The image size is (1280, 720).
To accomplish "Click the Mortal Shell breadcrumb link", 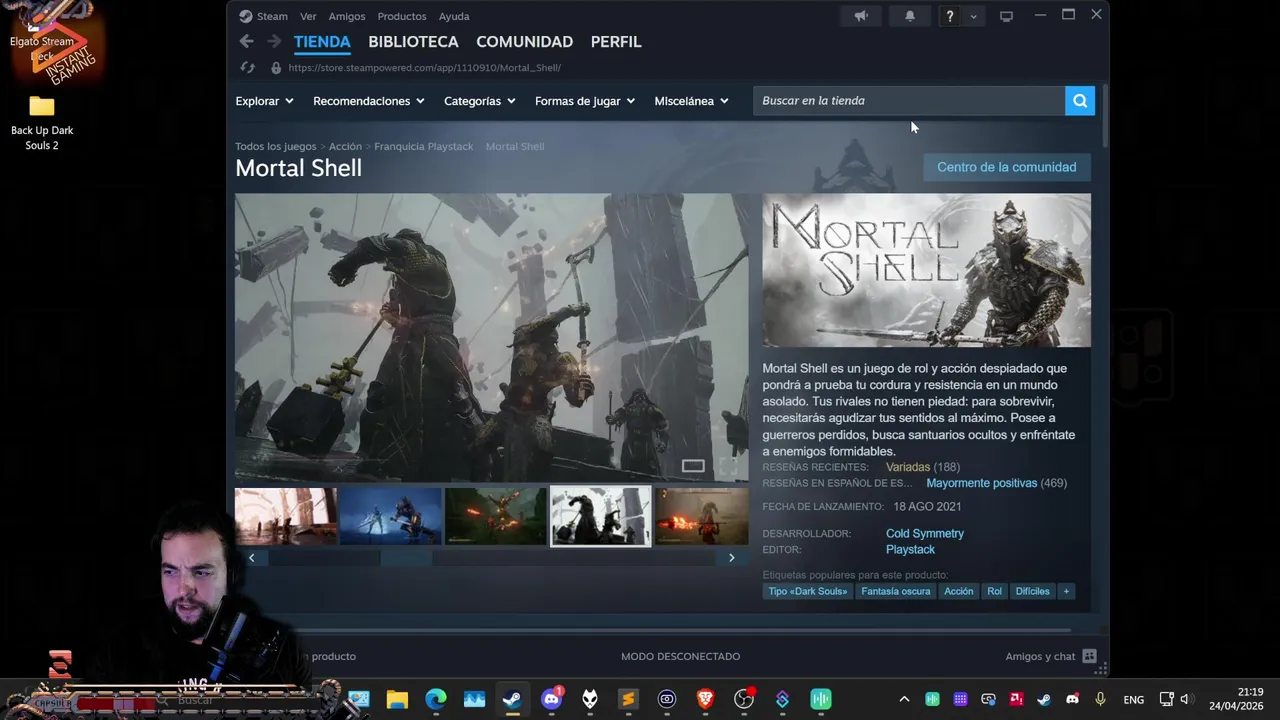I will coord(515,146).
